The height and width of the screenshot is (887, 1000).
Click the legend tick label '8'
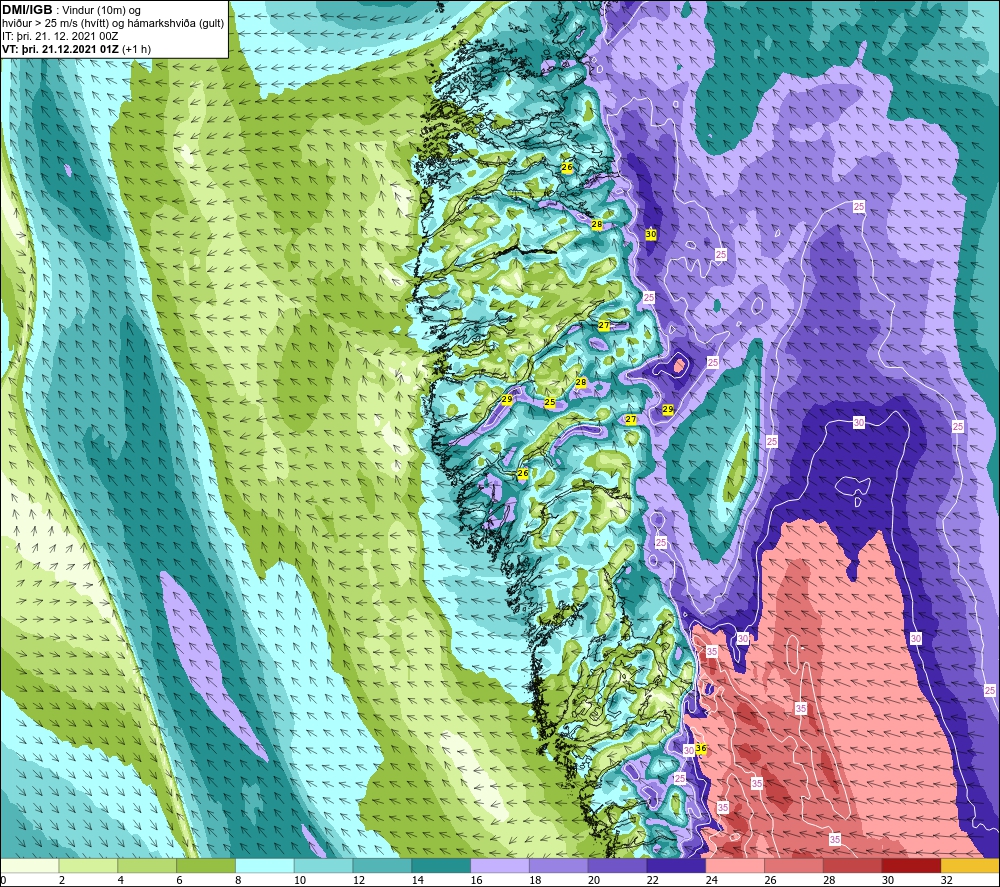pos(238,880)
